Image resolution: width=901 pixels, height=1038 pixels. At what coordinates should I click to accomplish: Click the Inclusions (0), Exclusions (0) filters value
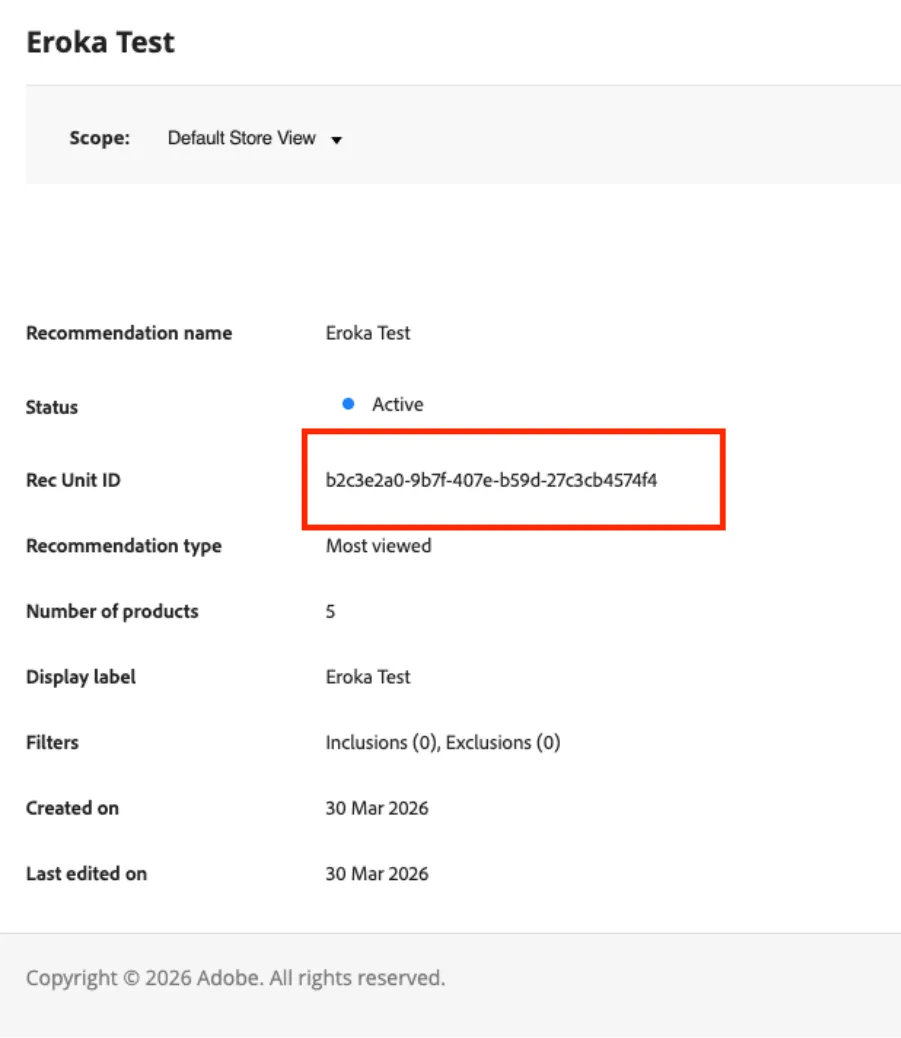click(x=443, y=743)
